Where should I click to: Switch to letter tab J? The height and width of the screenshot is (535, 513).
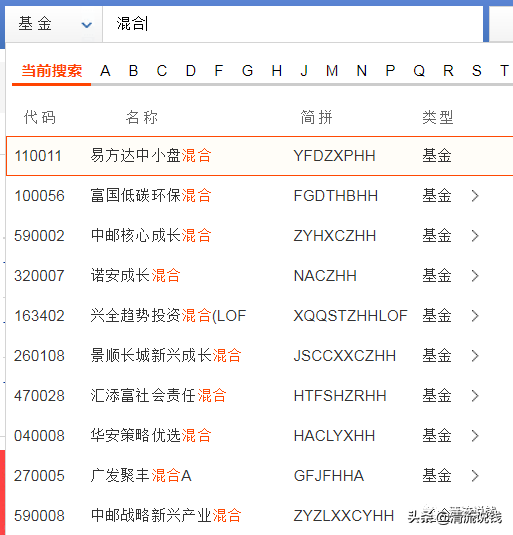point(304,71)
